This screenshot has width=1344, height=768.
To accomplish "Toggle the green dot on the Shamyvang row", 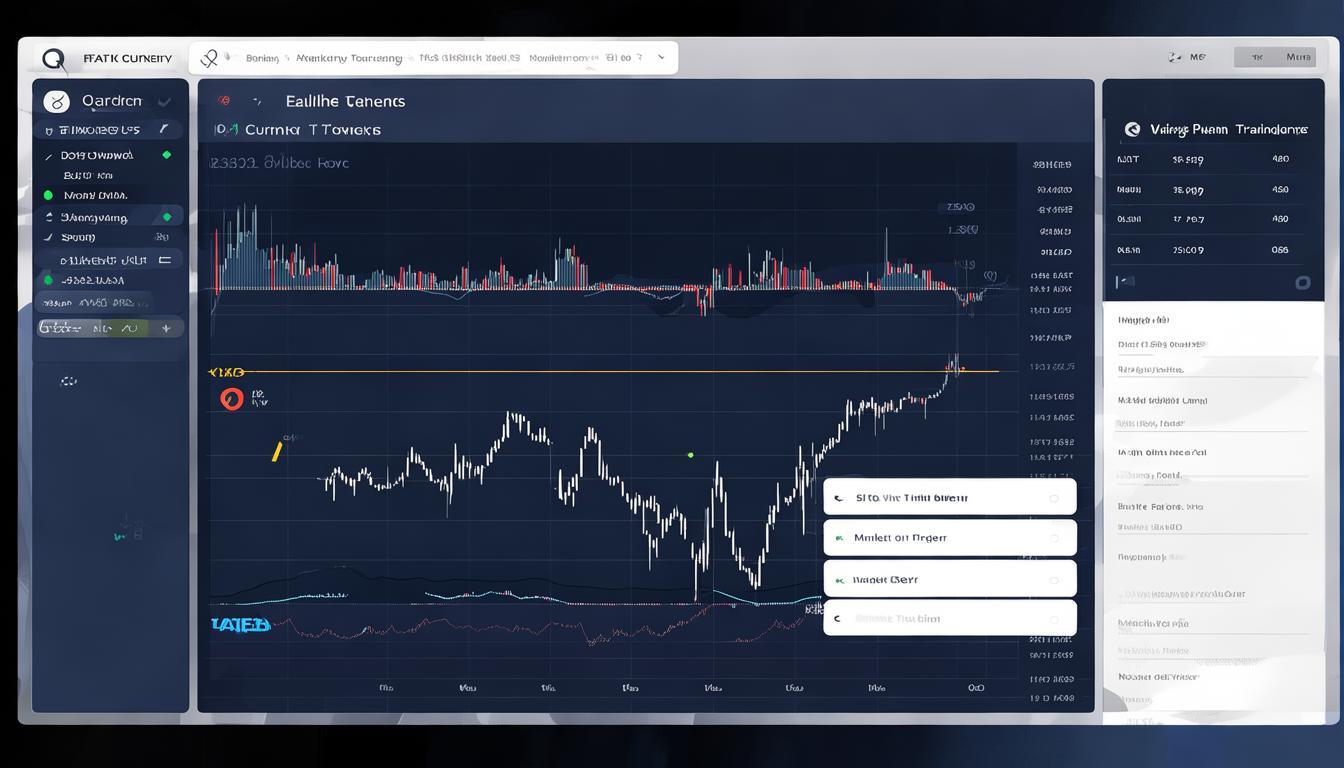I will click(x=166, y=217).
